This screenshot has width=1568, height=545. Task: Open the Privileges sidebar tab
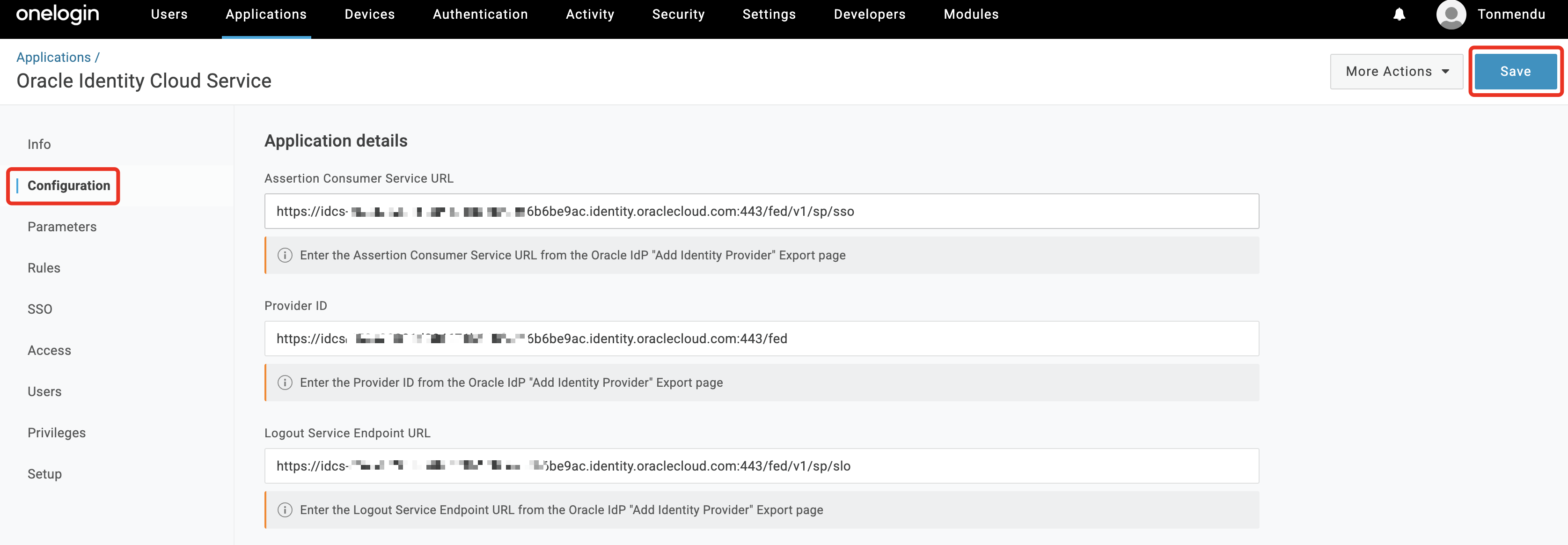point(57,432)
